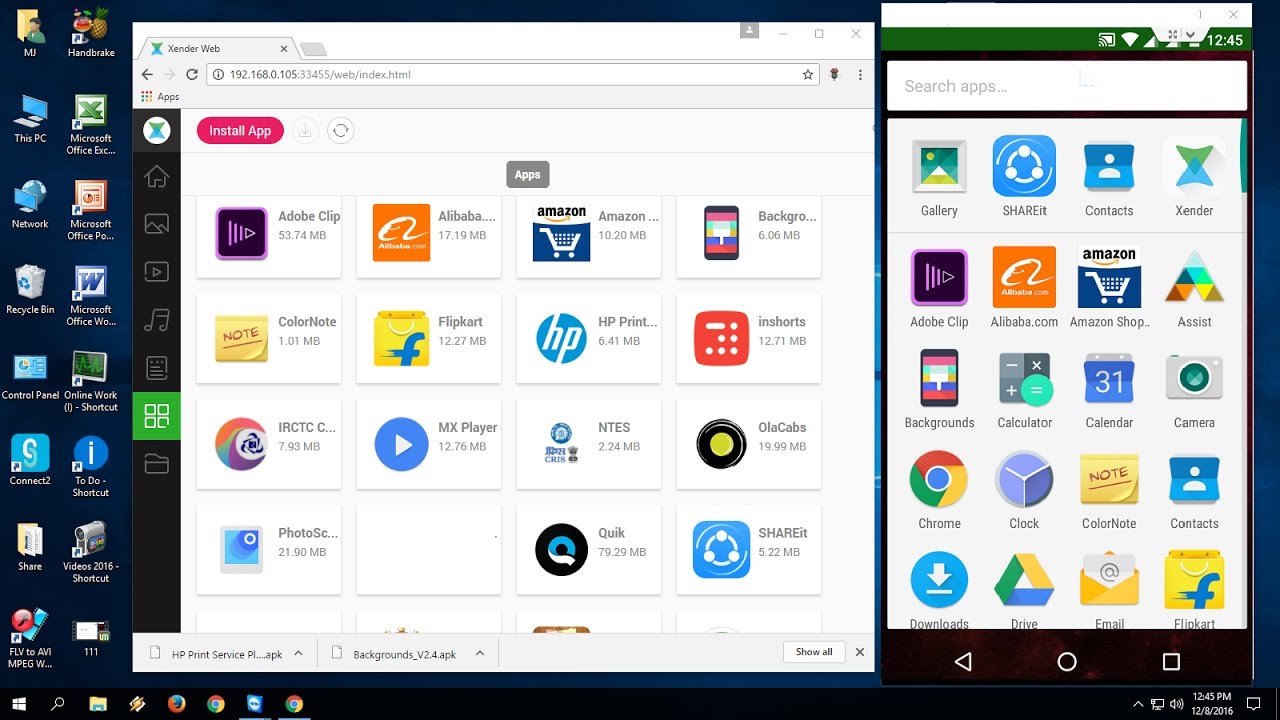Open Calculator app on the phone screen
1280x720 pixels.
pos(1025,391)
